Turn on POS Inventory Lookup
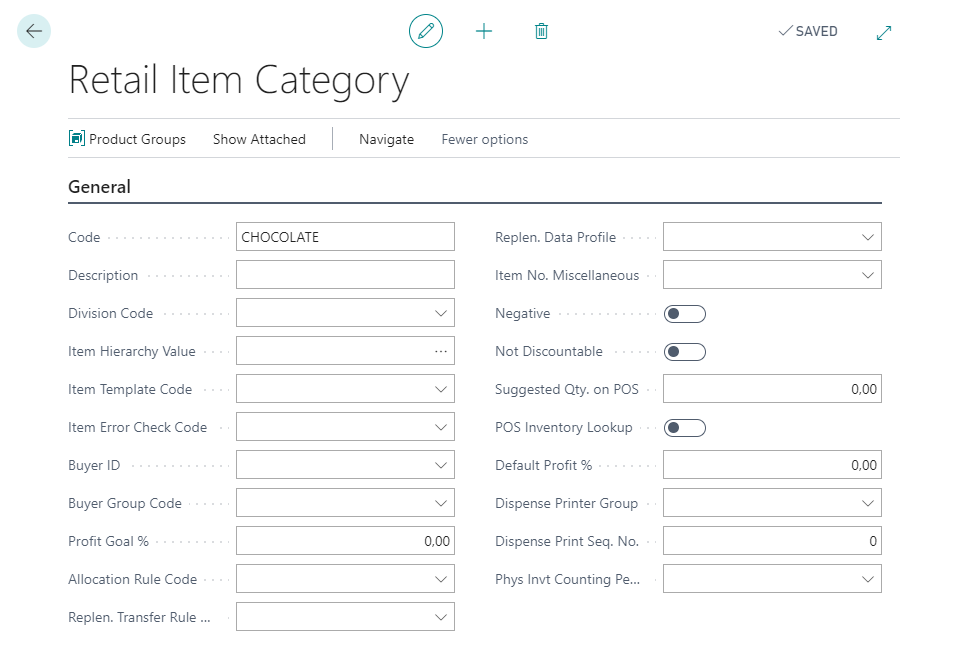The width and height of the screenshot is (965, 668). pos(685,428)
